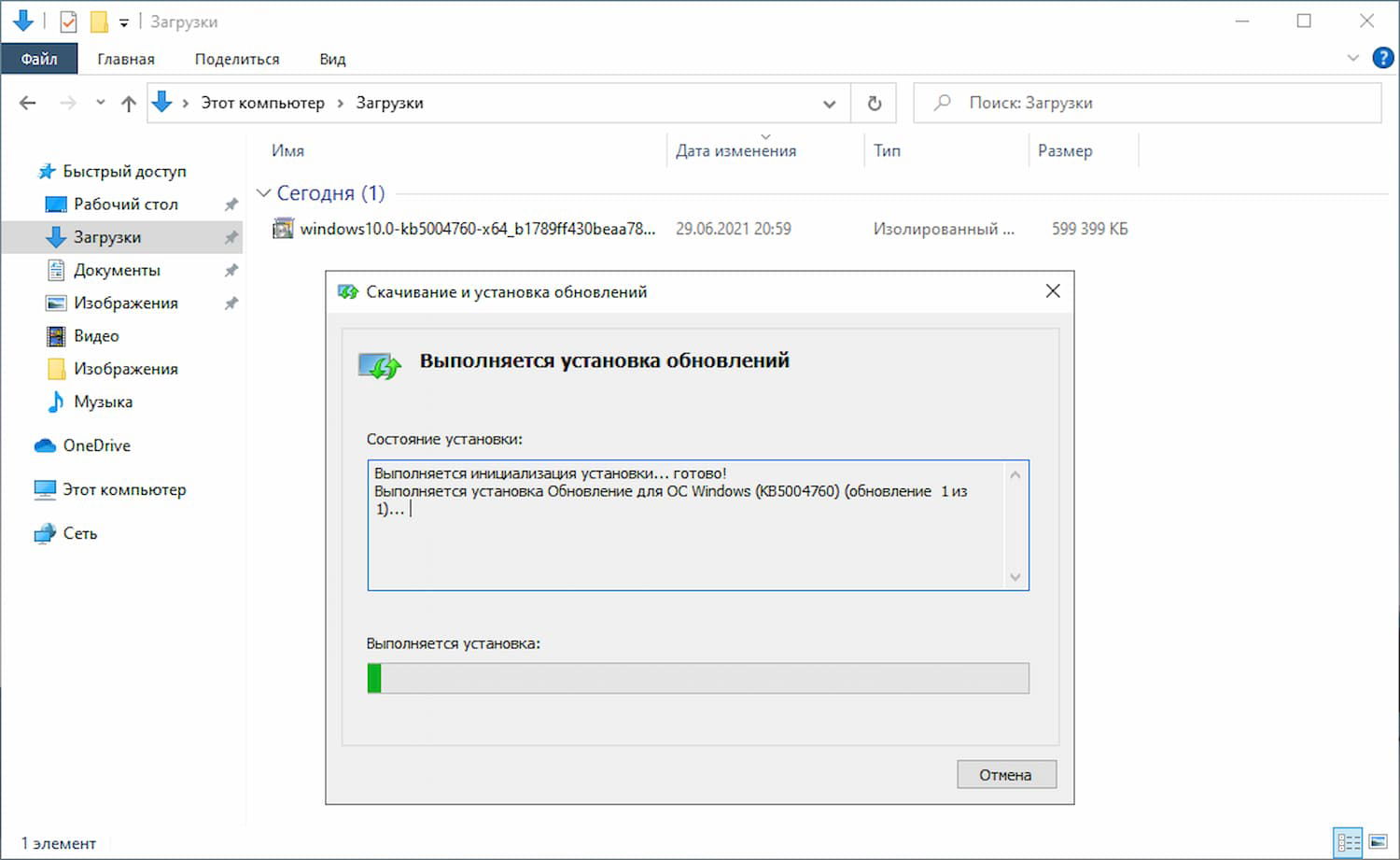The image size is (1400, 860).
Task: Expand the Quick Access Toolbar customize menu
Action: [x=122, y=21]
